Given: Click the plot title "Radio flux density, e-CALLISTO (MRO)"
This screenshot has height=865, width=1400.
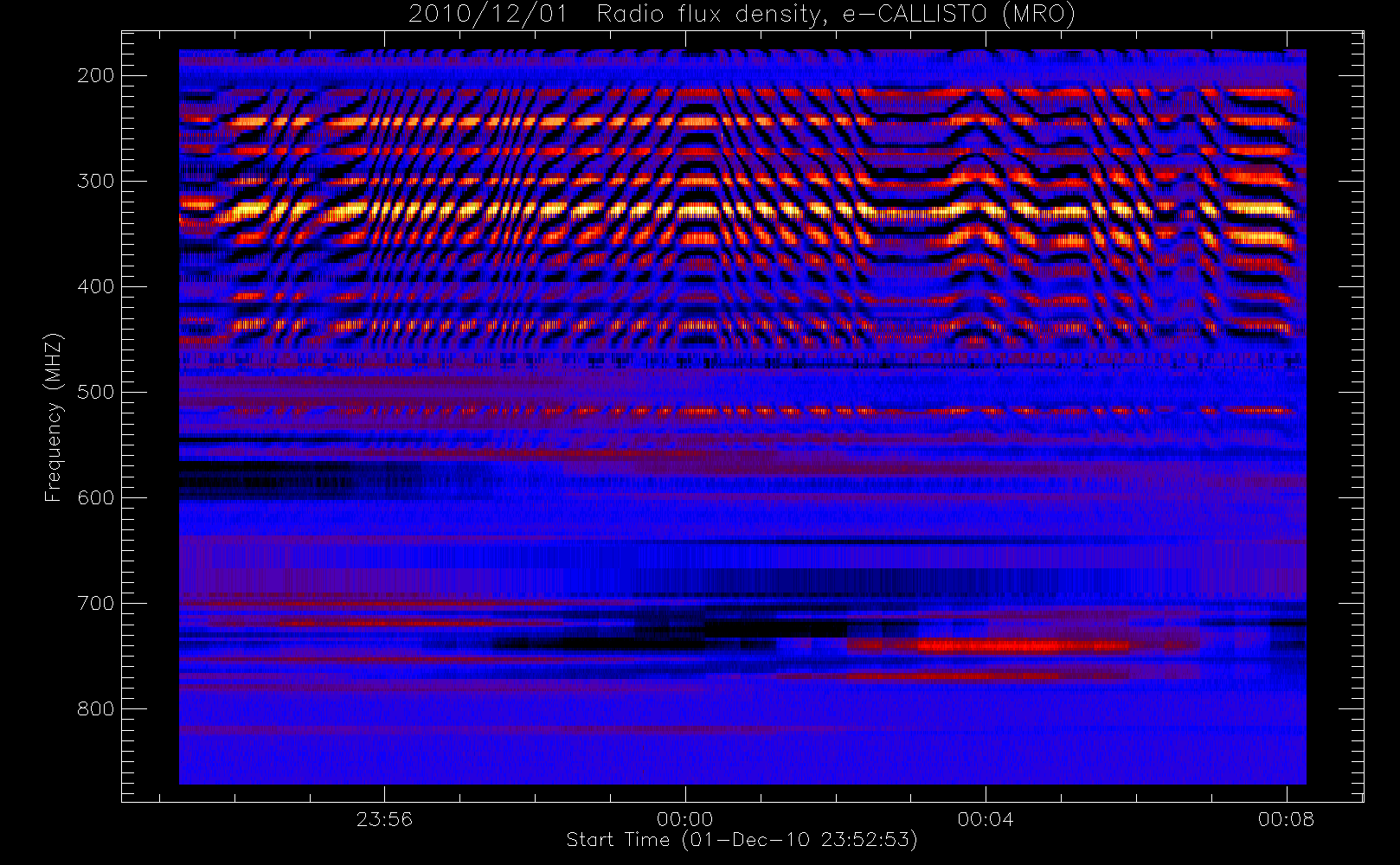Looking at the screenshot, I should [x=836, y=14].
